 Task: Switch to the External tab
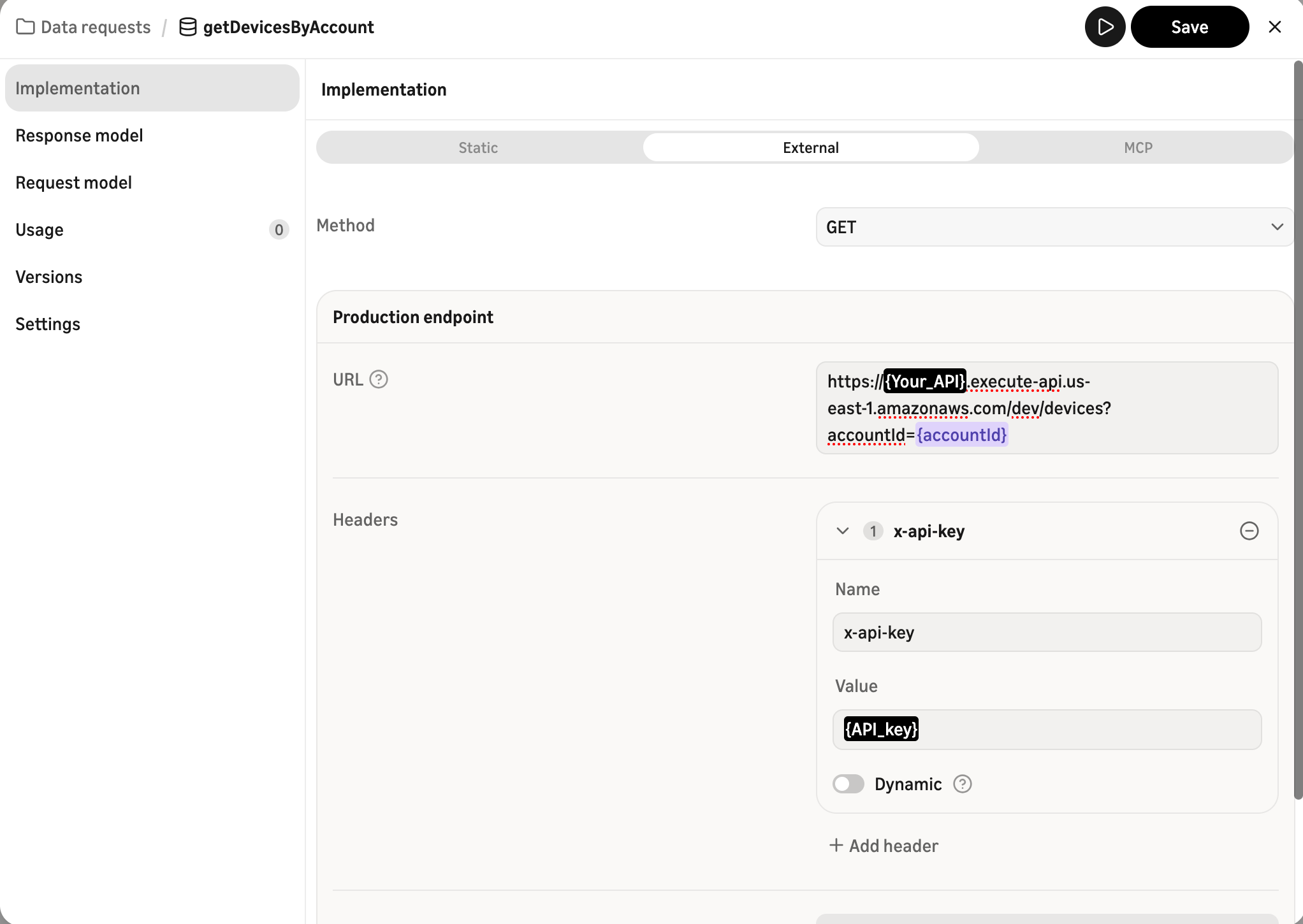811,148
